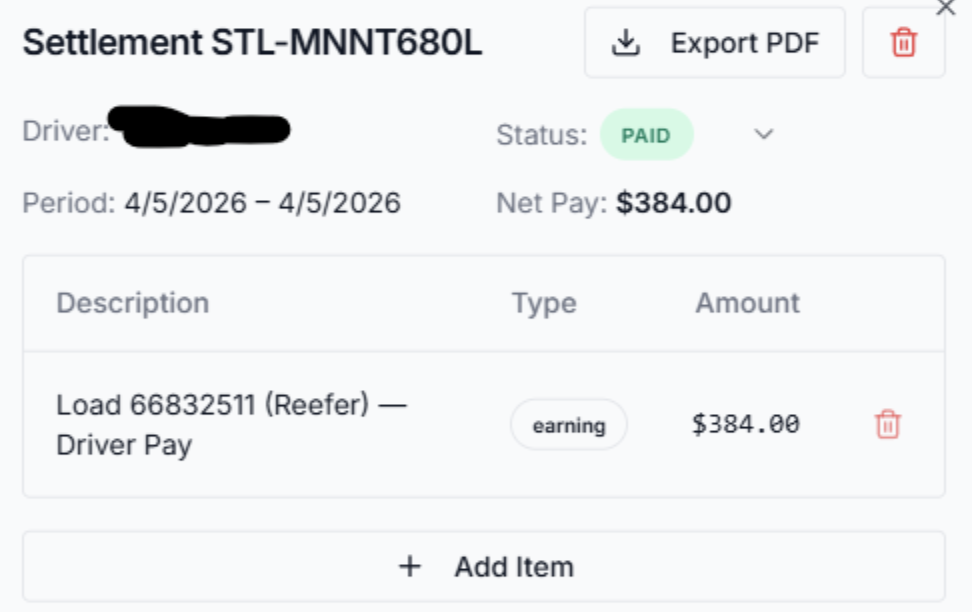
Task: Click the Description column header
Action: pyautogui.click(x=133, y=303)
